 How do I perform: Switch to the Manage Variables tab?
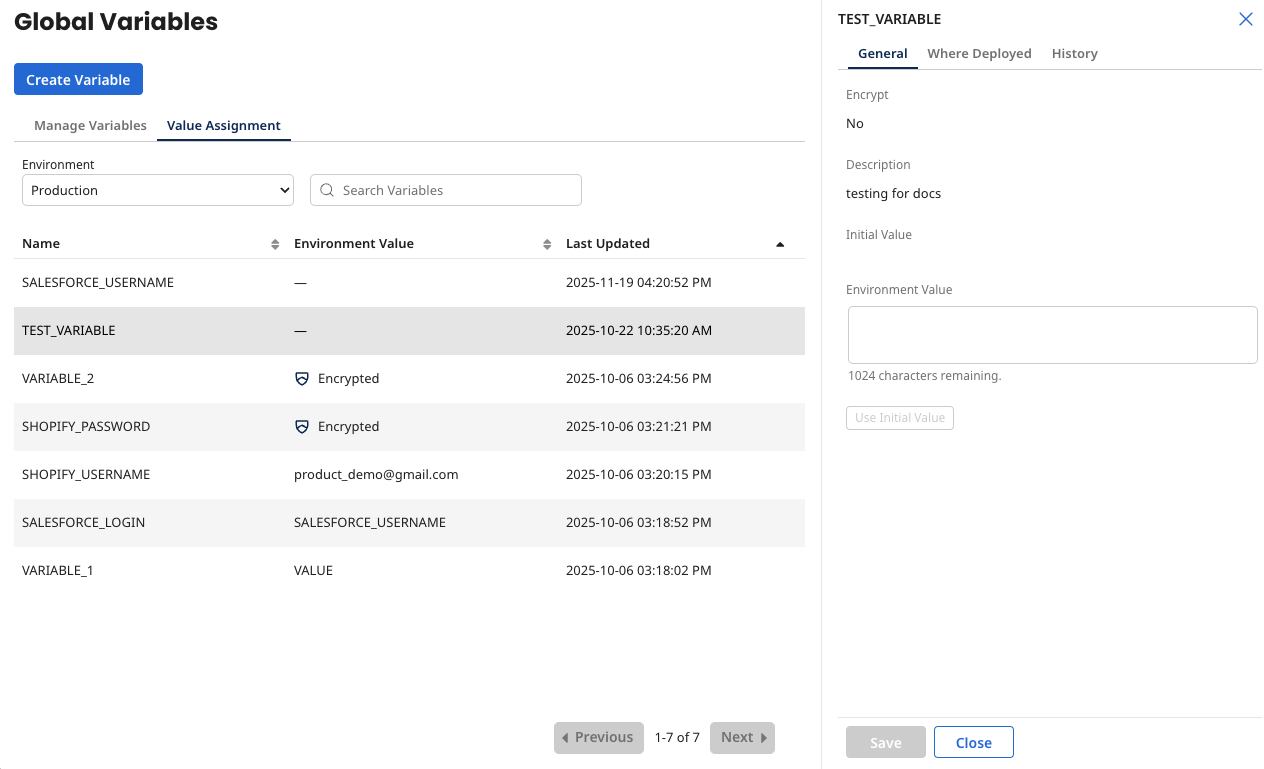pos(90,125)
